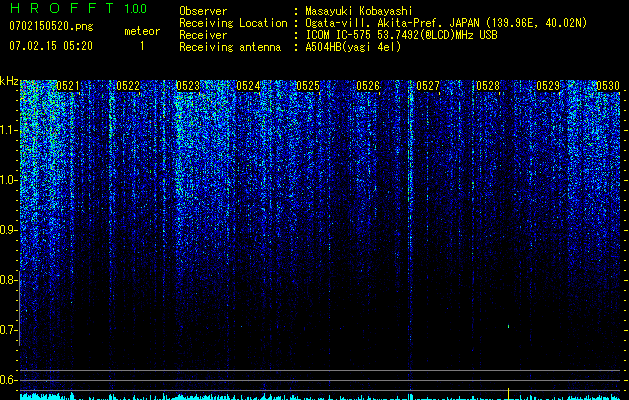
Task: Click the 0.9 frequency axis label
Action: pos(8,230)
